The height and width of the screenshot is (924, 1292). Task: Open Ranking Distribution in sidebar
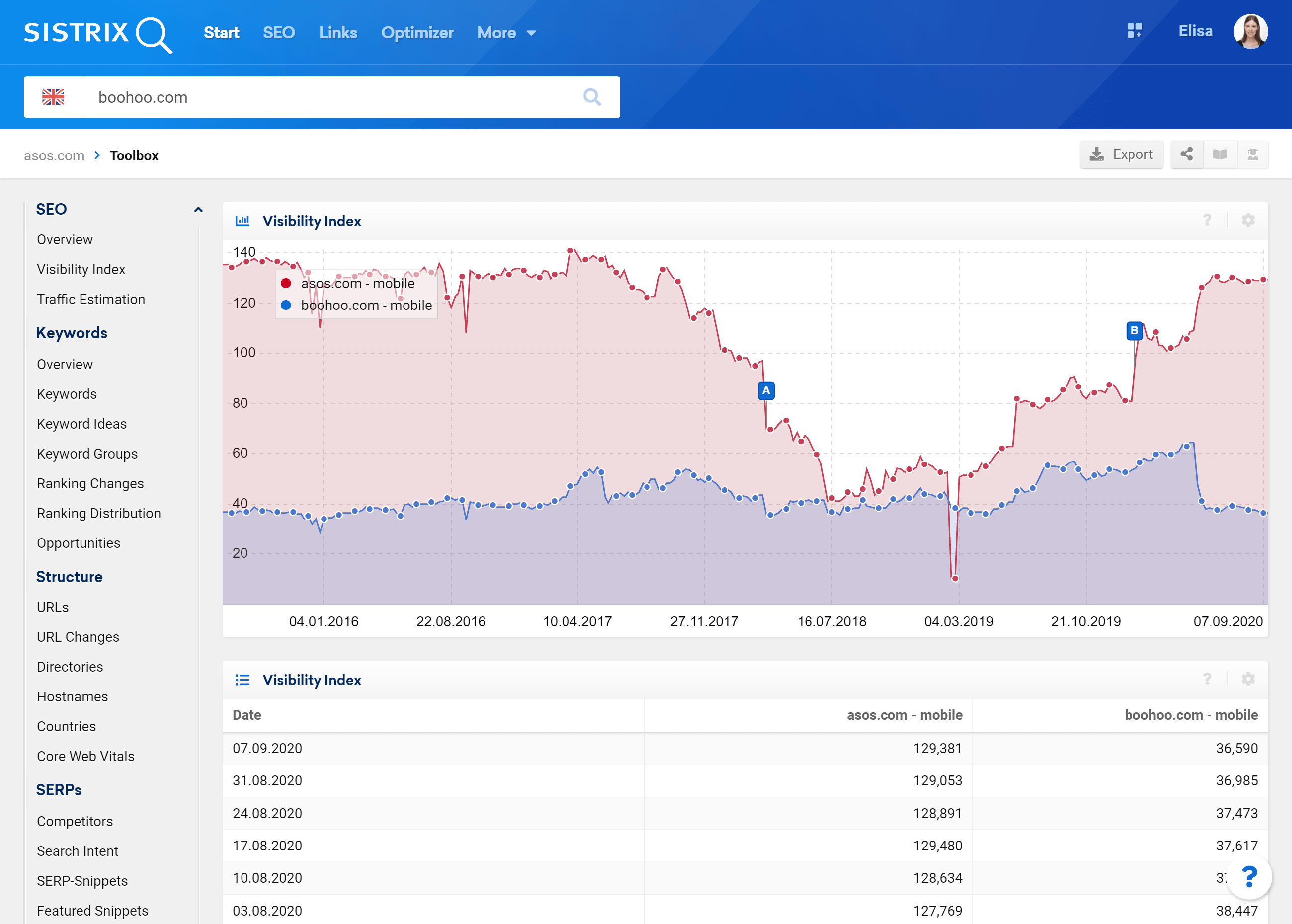pos(99,513)
